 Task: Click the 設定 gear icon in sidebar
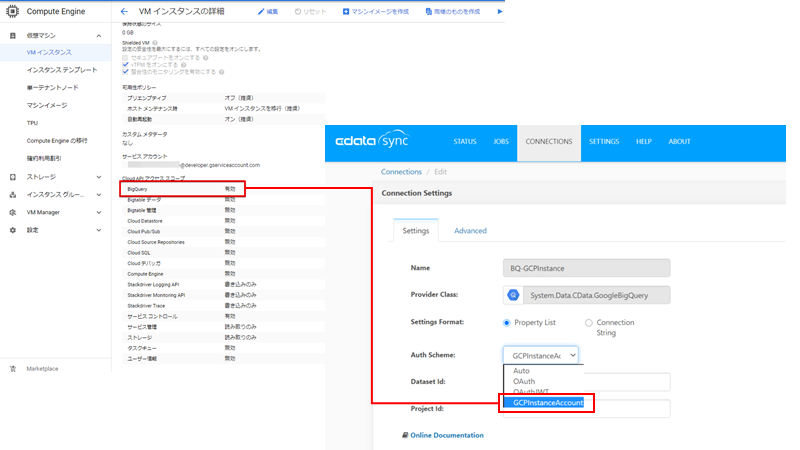[x=13, y=230]
